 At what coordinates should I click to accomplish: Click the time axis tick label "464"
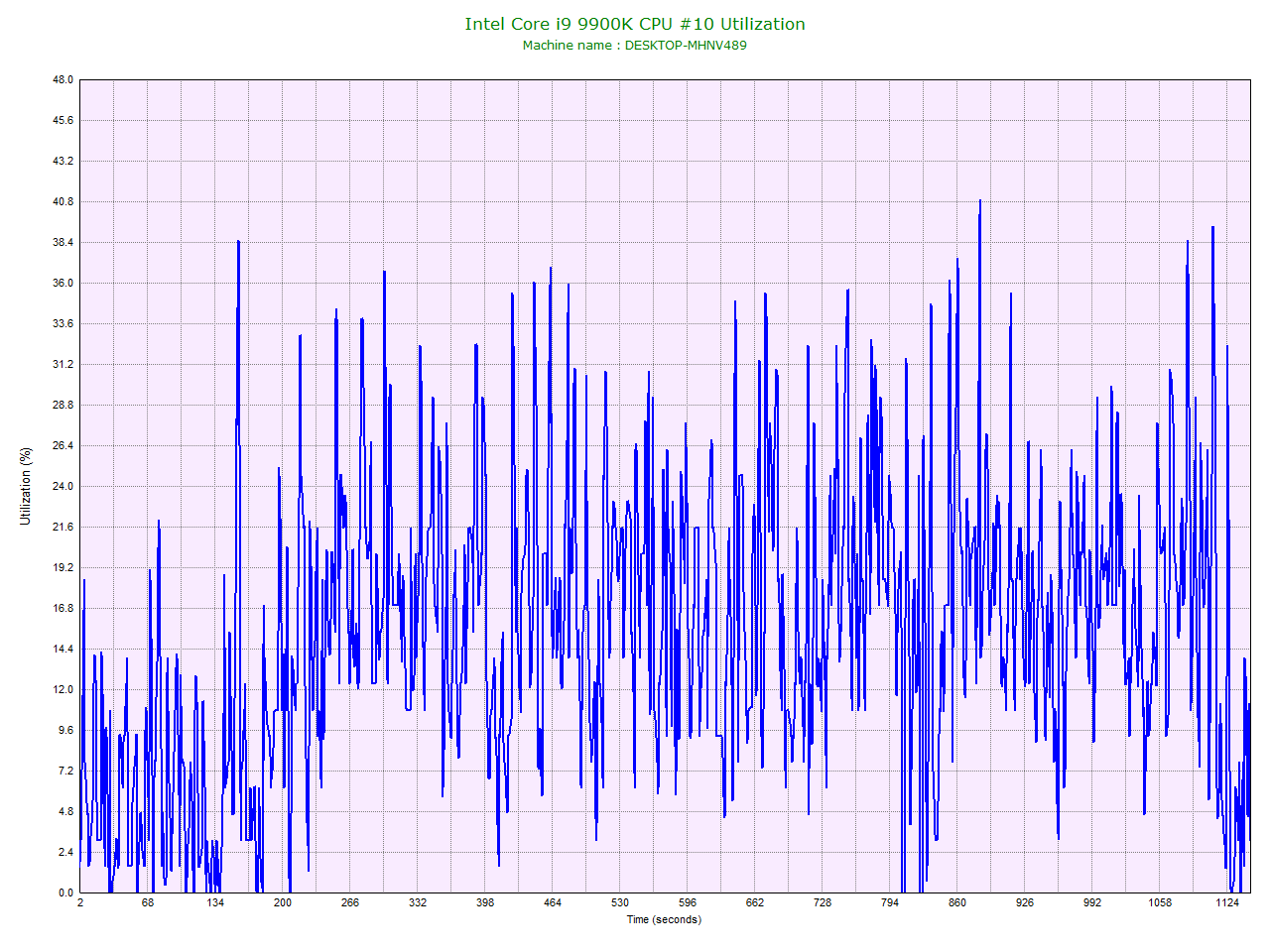click(x=553, y=902)
